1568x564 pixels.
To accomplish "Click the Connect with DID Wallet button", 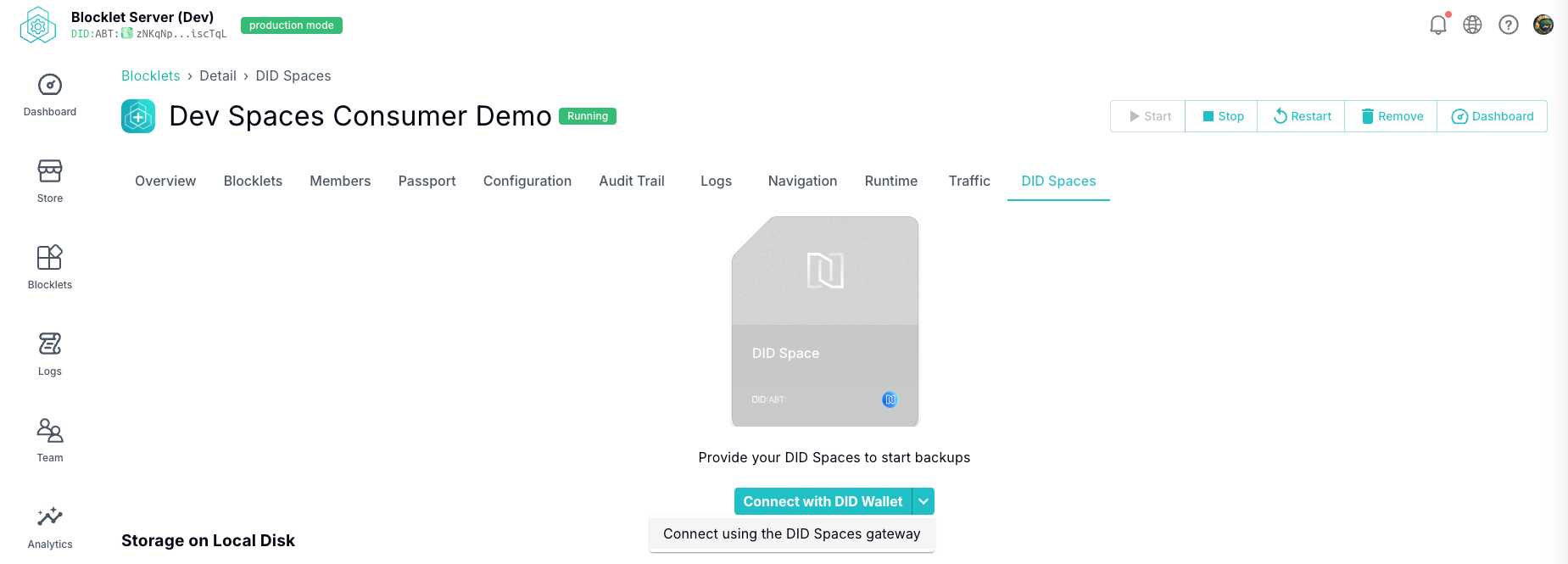I will tap(823, 501).
